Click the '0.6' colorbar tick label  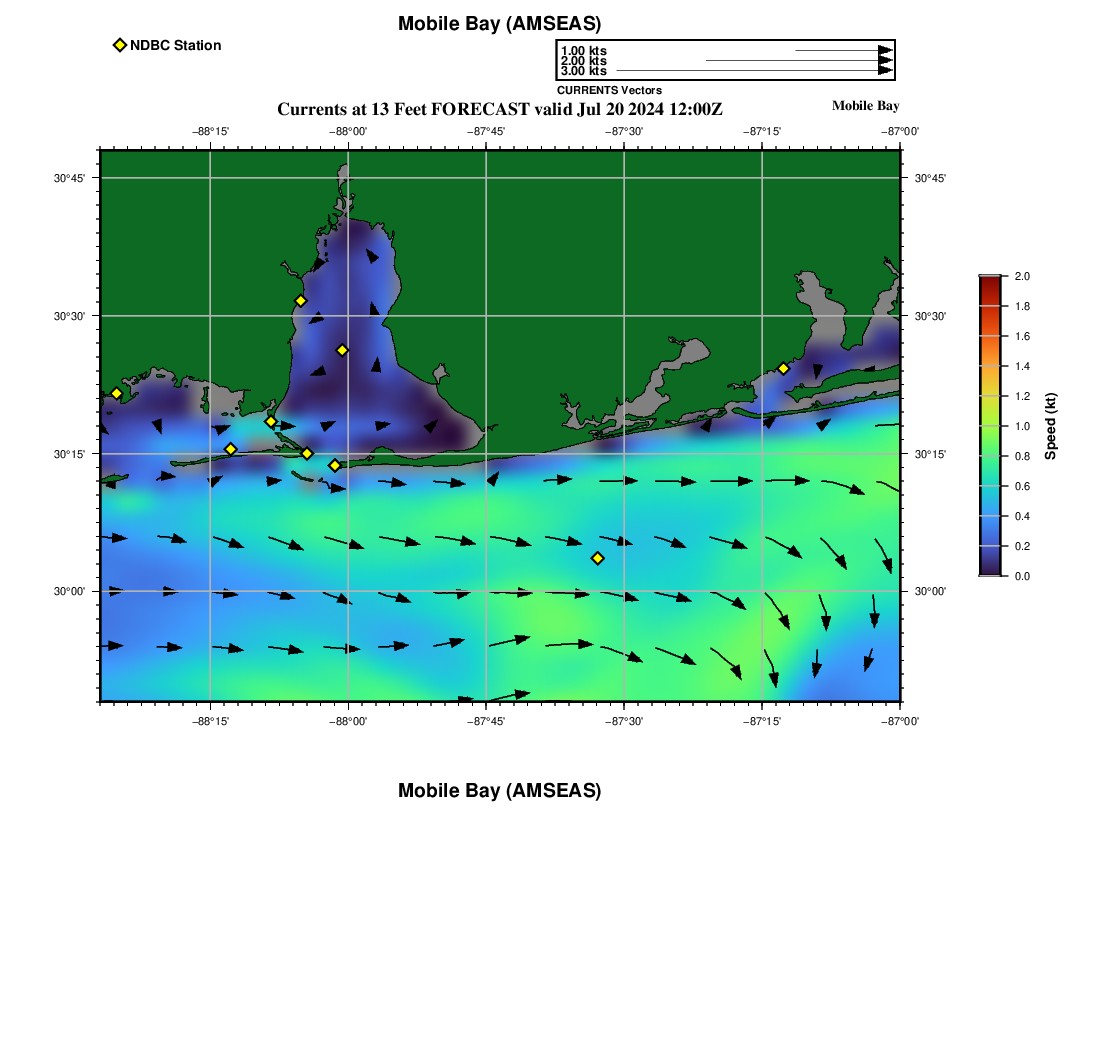[1022, 486]
